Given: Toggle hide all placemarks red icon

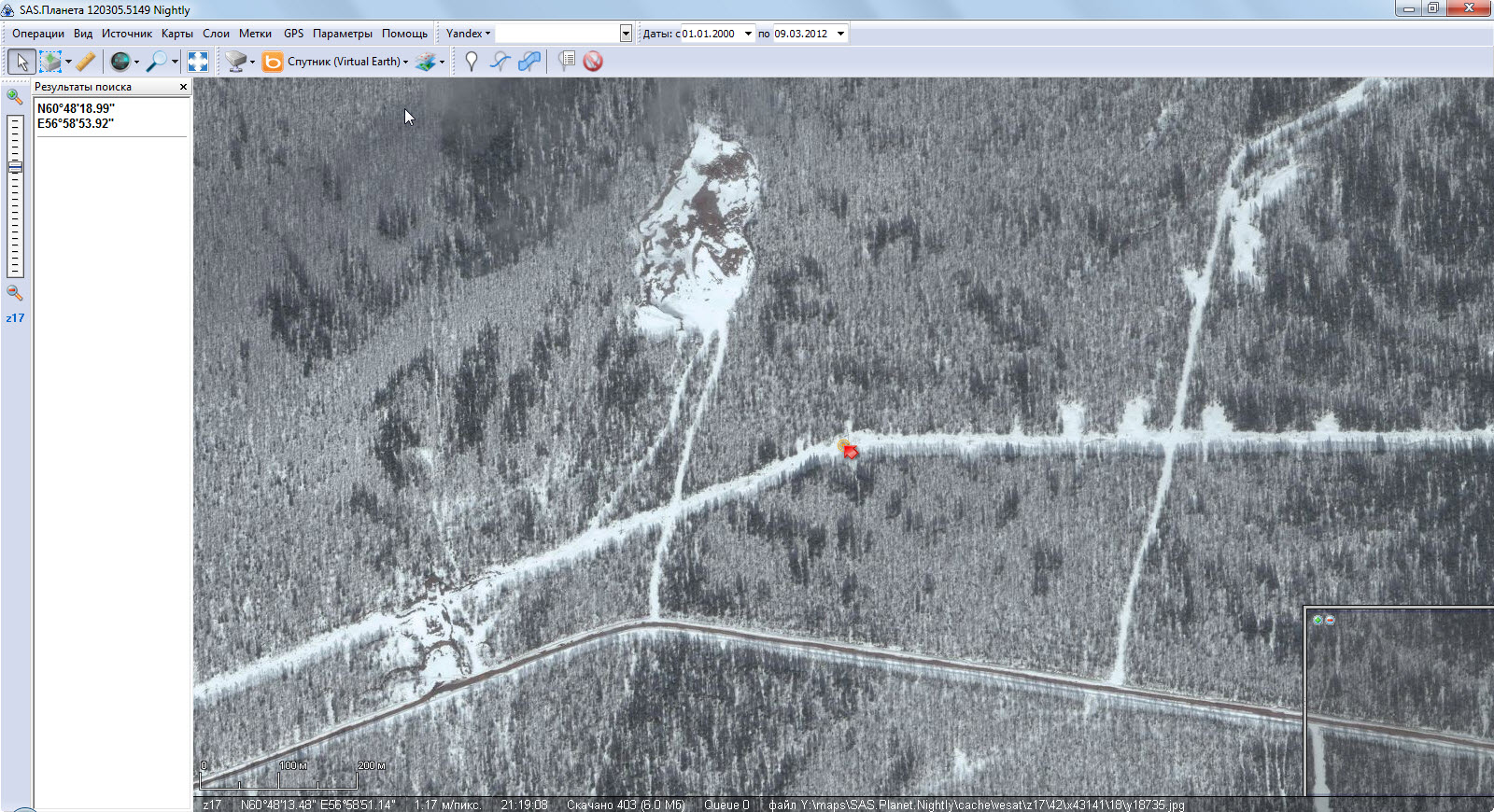Looking at the screenshot, I should click(x=593, y=62).
